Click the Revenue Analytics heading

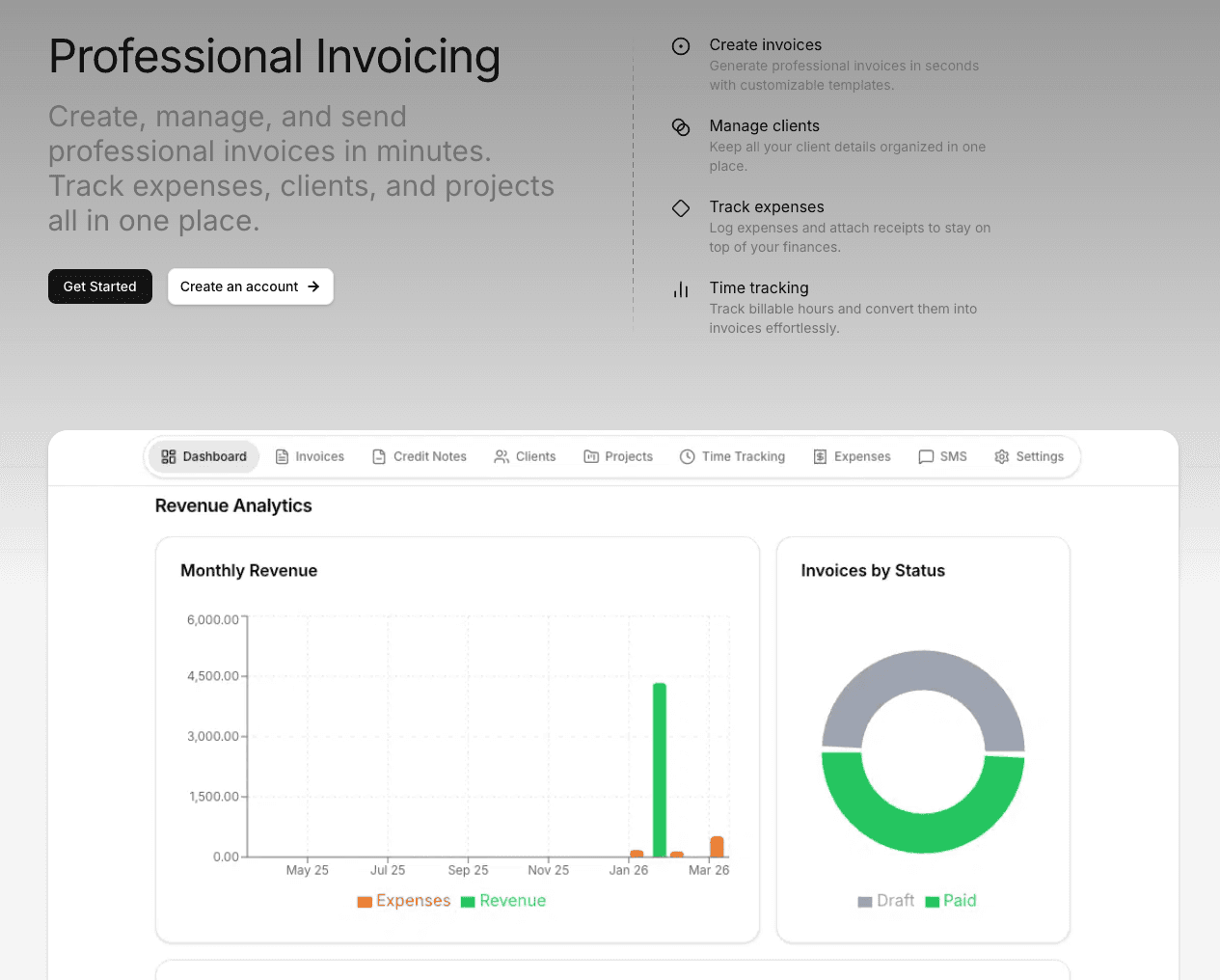click(x=233, y=505)
